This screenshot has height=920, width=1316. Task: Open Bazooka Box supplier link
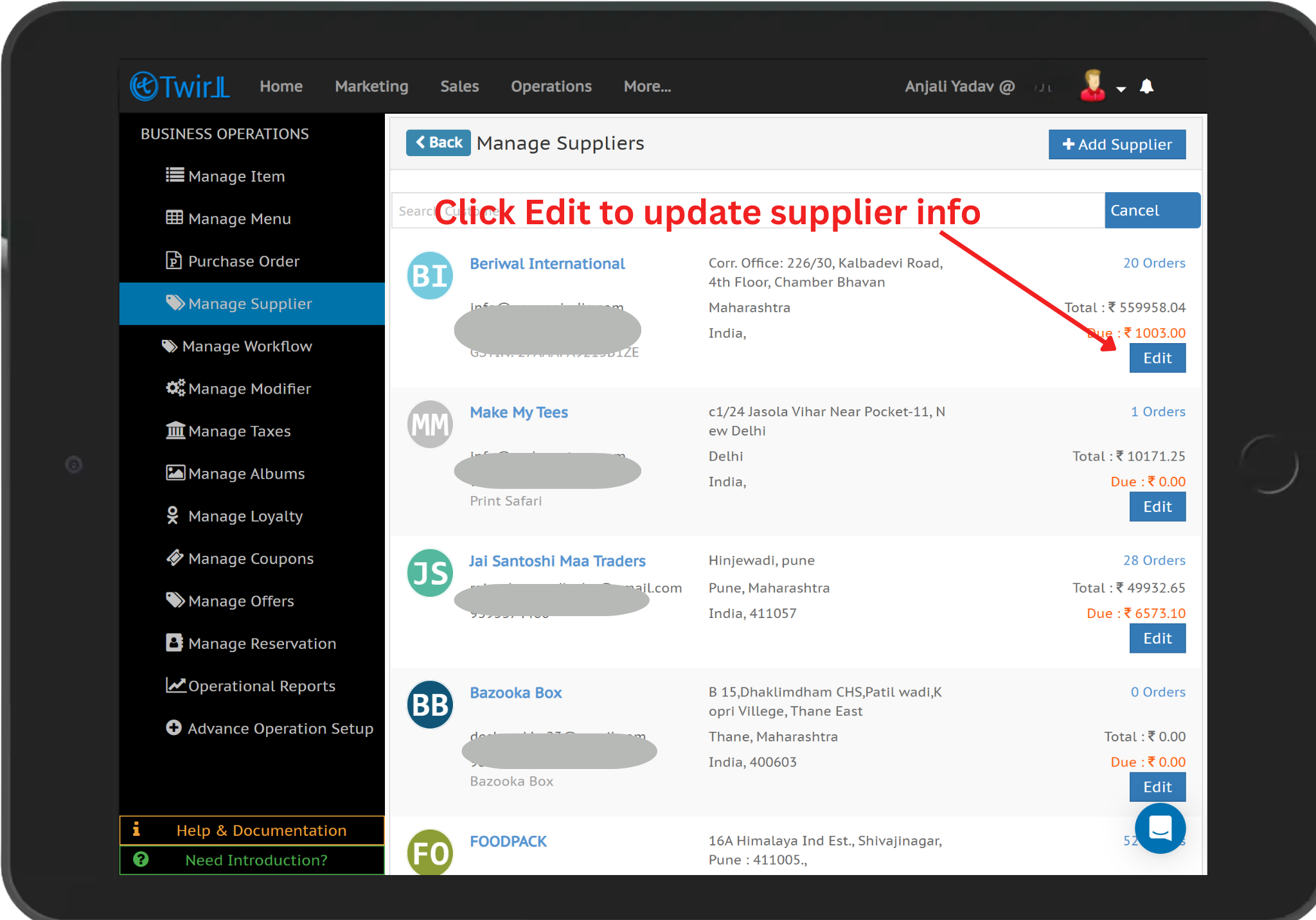516,693
